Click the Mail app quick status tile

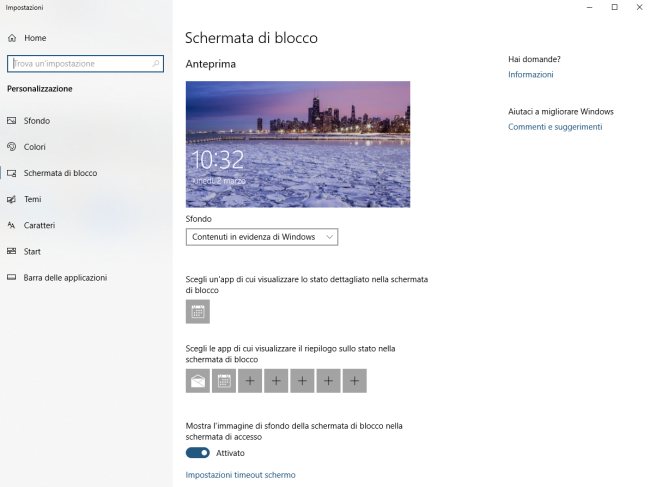198,380
